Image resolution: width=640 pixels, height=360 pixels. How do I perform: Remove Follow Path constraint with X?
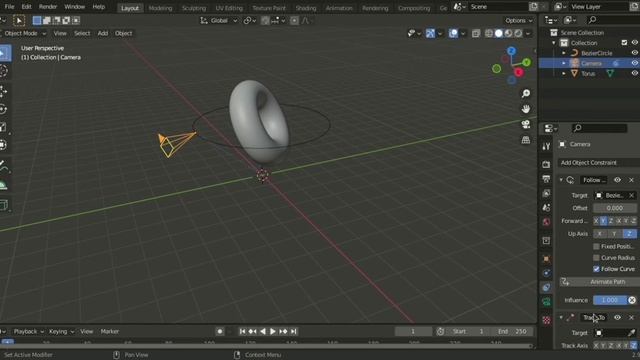click(x=631, y=180)
